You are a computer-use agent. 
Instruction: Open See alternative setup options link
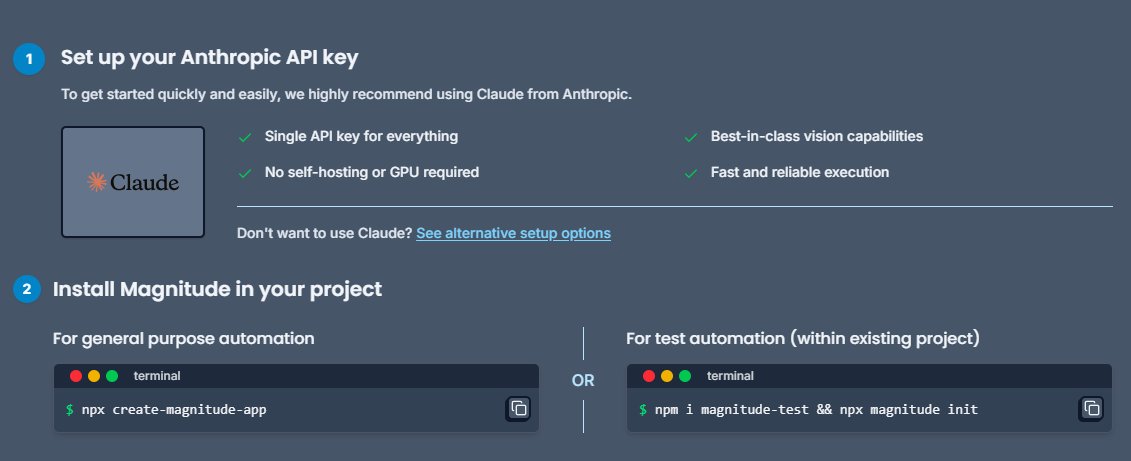(x=513, y=233)
